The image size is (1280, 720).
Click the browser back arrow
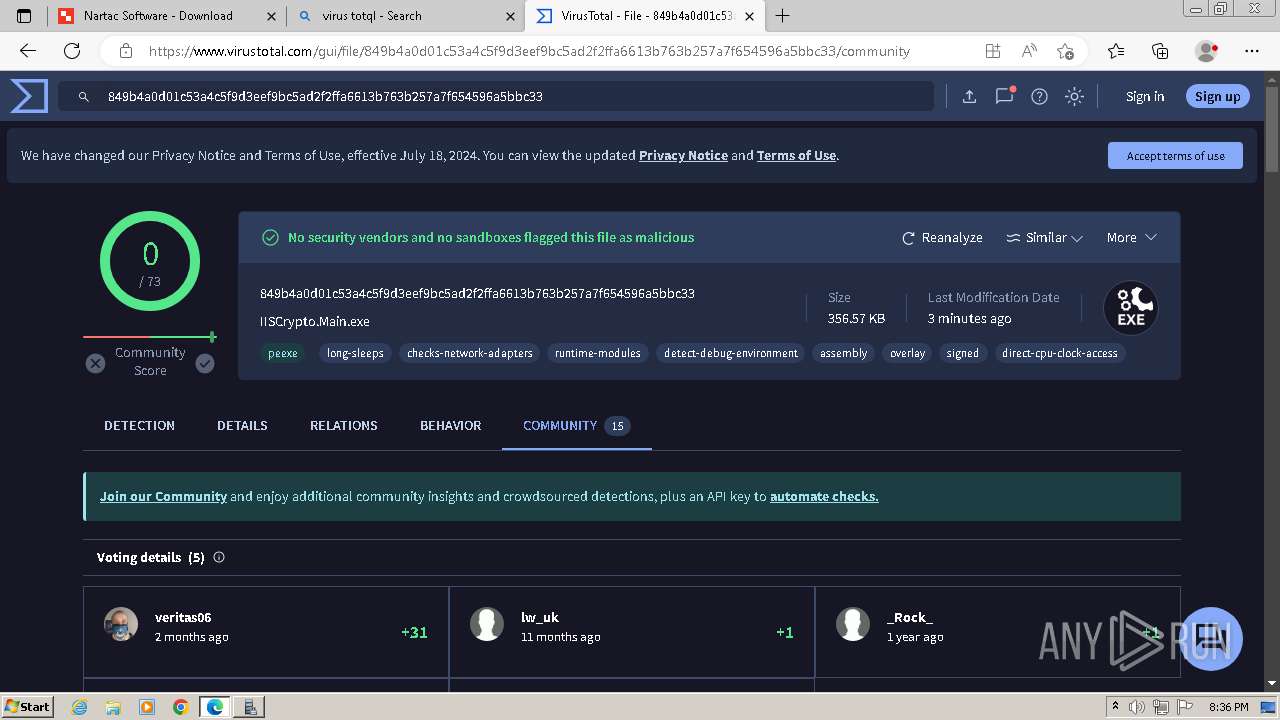[28, 51]
